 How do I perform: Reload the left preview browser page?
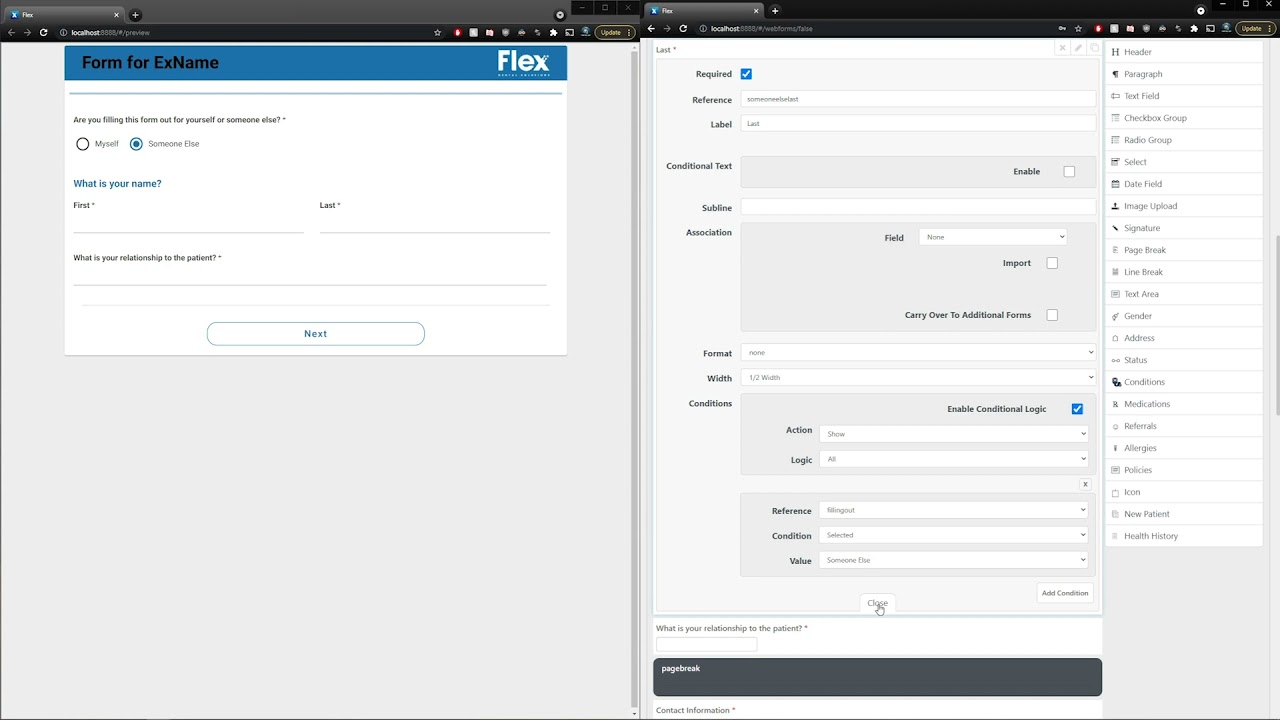pos(43,32)
